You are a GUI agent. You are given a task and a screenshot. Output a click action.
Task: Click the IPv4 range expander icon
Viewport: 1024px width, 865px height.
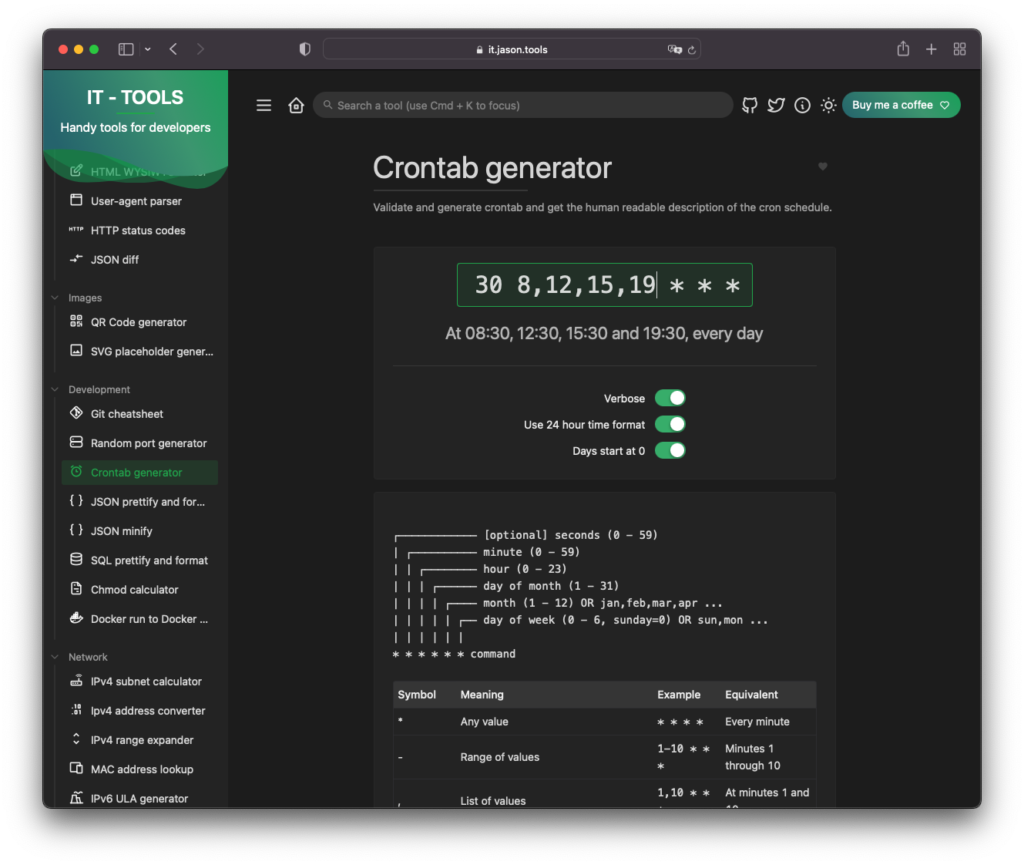(x=76, y=739)
